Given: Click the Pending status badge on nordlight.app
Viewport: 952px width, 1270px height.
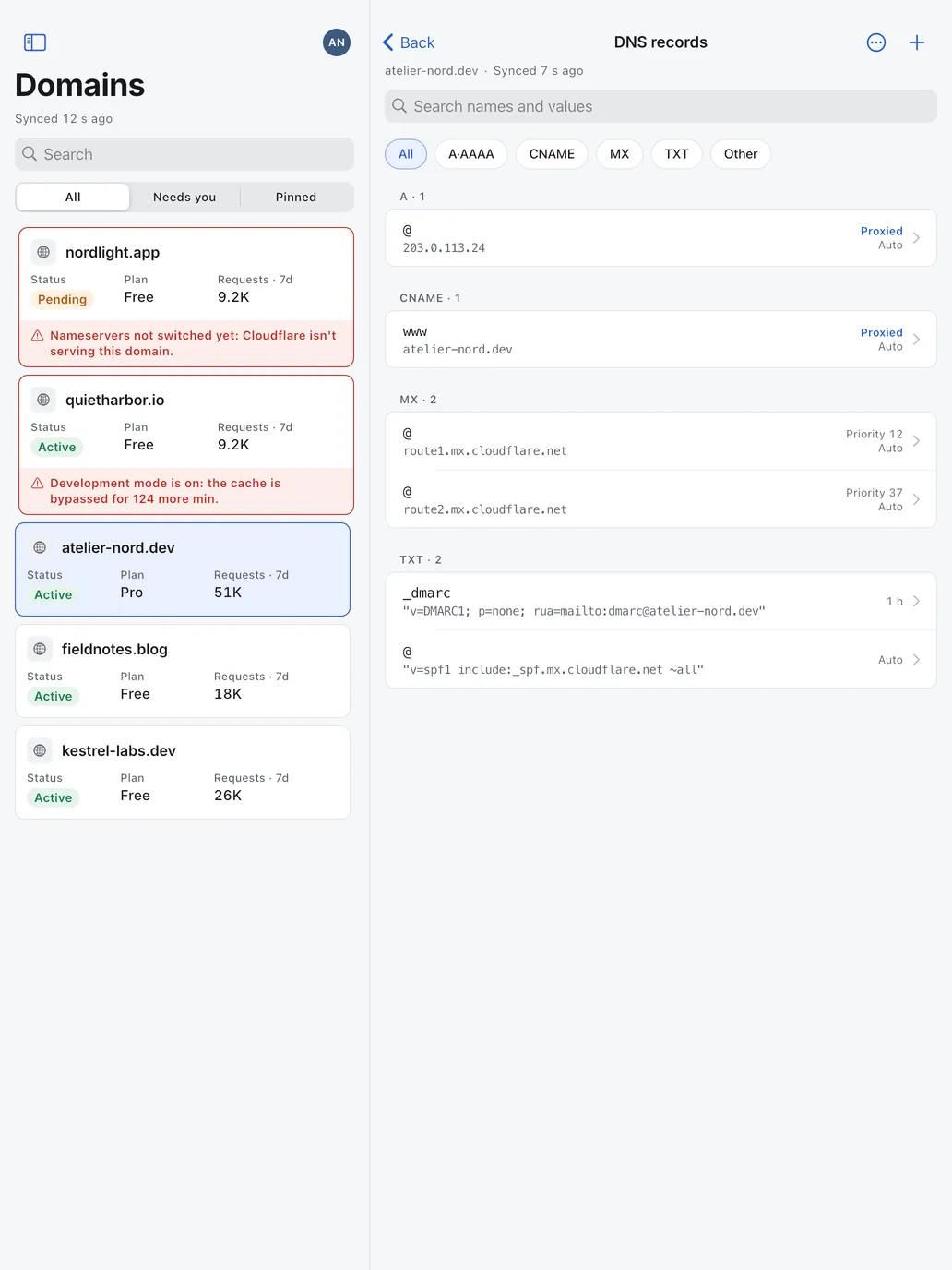Looking at the screenshot, I should coord(62,300).
